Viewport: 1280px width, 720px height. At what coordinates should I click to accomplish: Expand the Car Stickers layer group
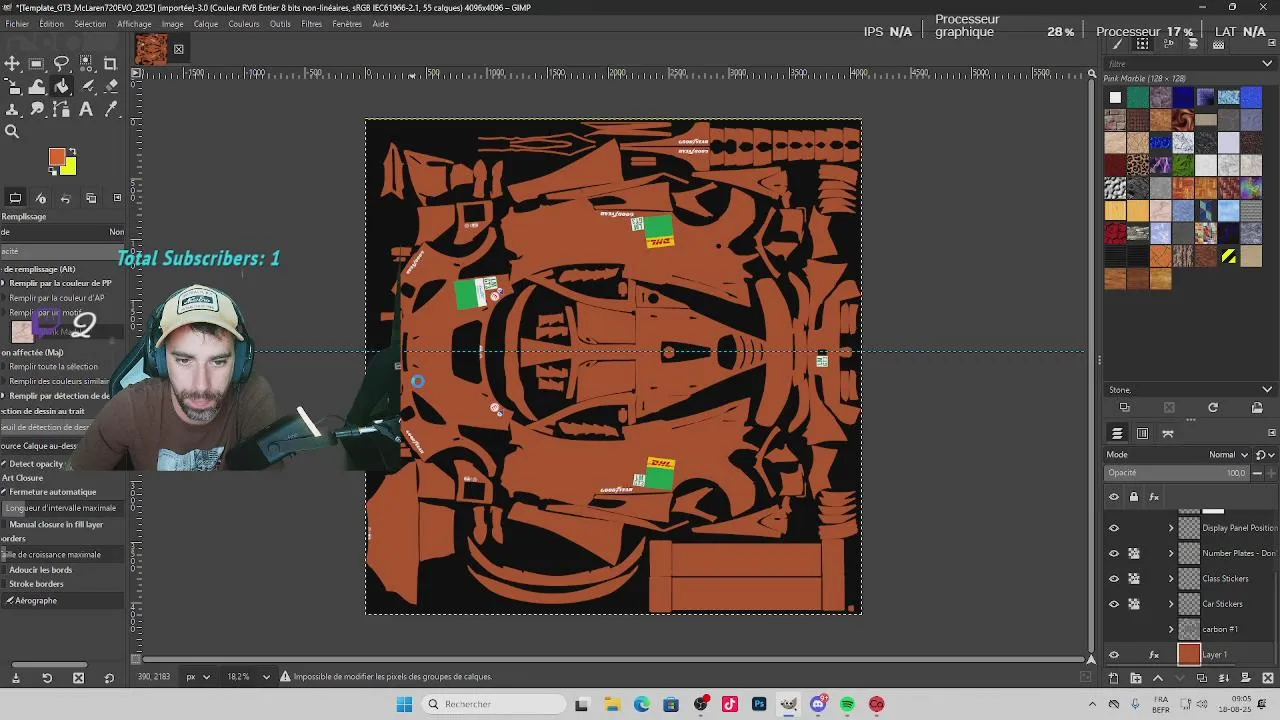1171,604
